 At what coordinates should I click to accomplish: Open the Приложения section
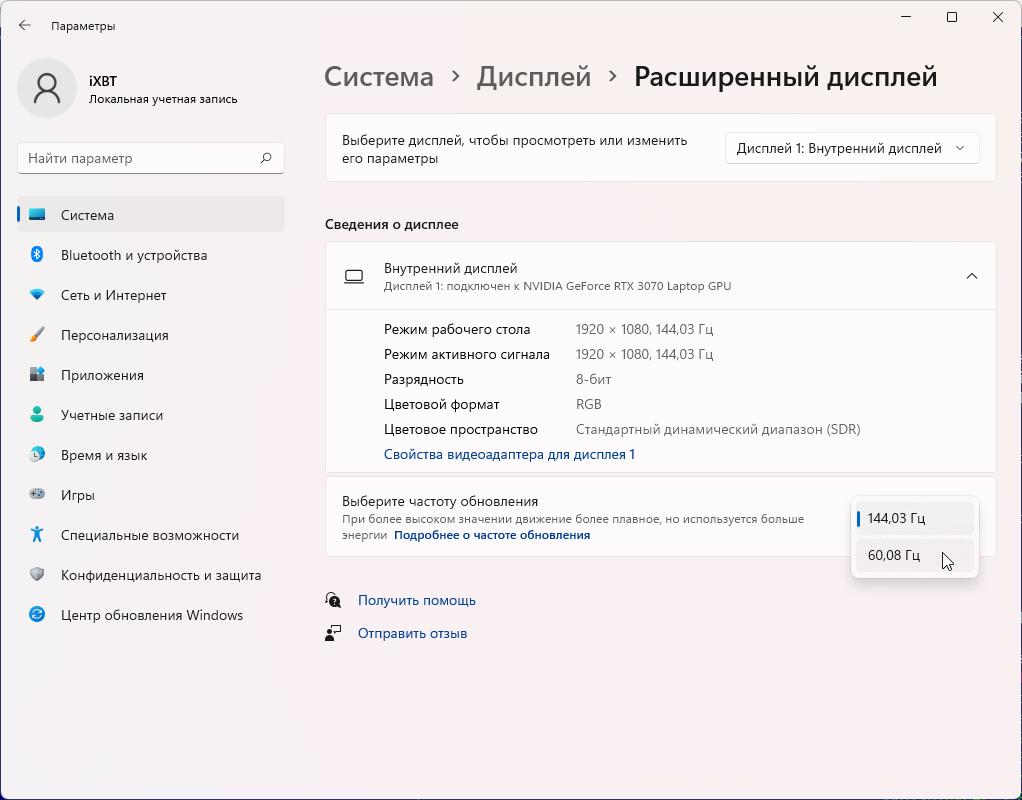point(102,375)
